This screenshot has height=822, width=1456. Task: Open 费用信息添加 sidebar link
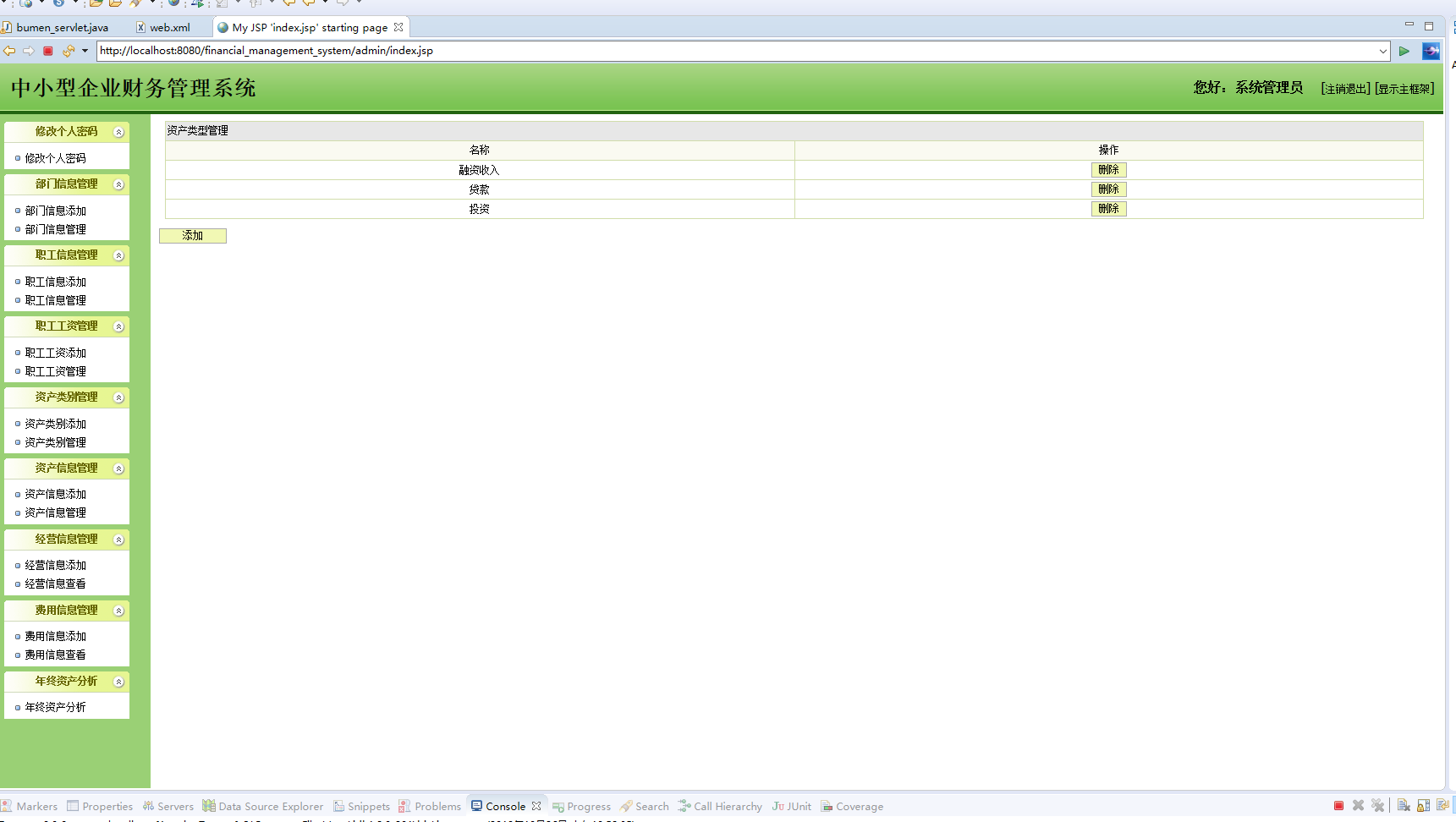[x=55, y=636]
